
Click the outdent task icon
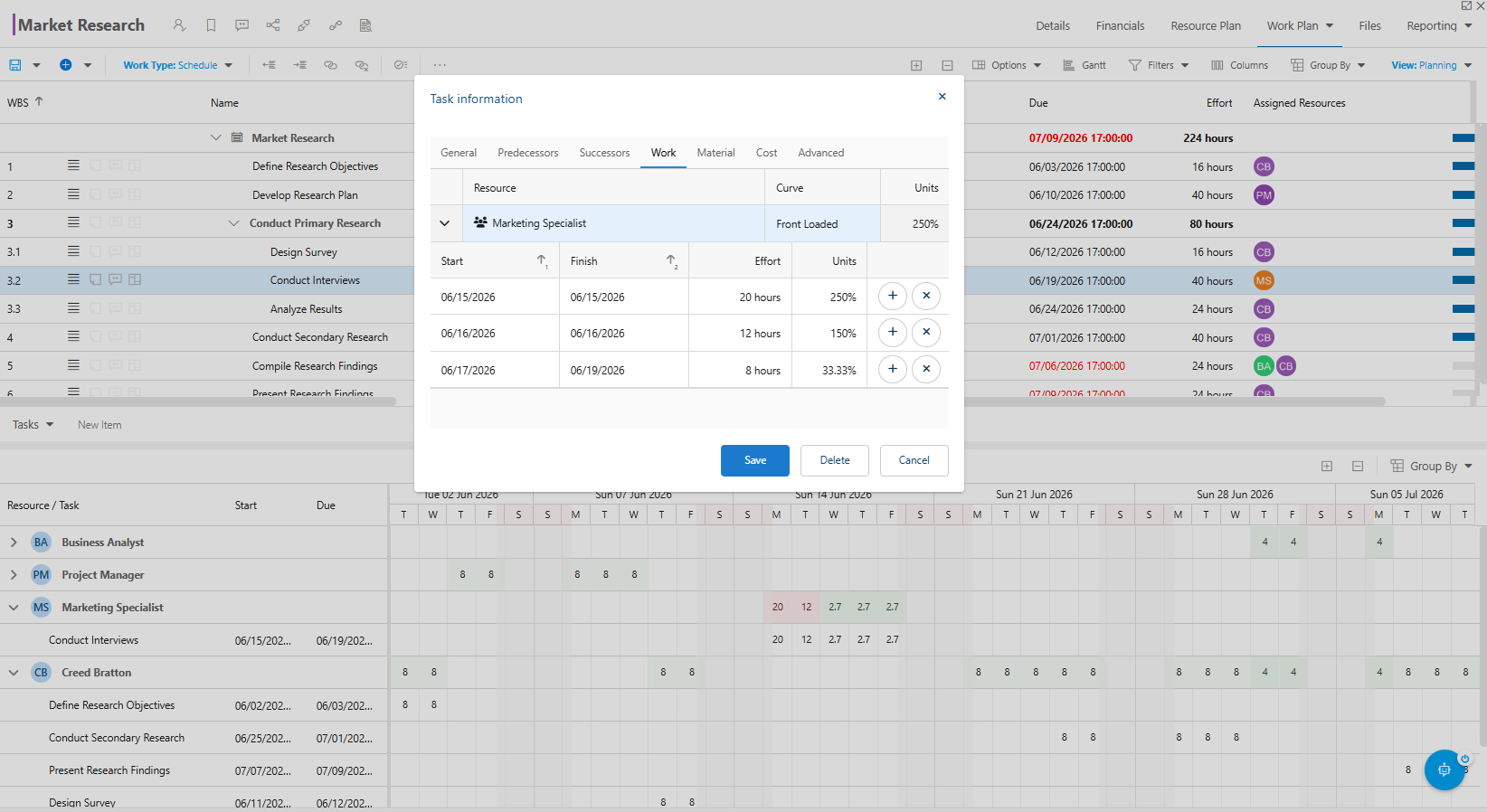pyautogui.click(x=269, y=65)
